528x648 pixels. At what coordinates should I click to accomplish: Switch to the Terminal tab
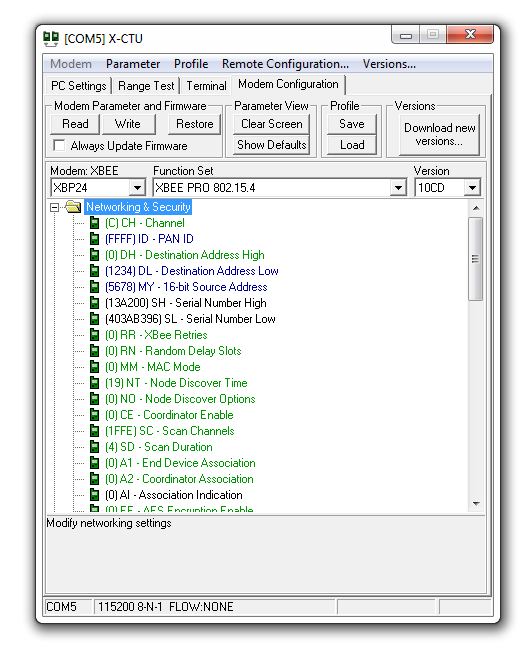coord(206,86)
